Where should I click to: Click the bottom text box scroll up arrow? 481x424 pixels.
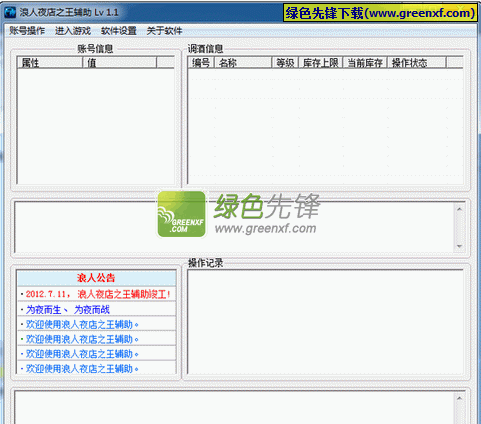459,398
